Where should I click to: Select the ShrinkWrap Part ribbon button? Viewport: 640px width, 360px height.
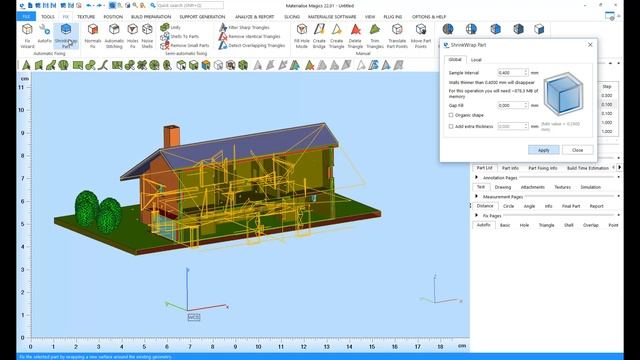click(66, 36)
